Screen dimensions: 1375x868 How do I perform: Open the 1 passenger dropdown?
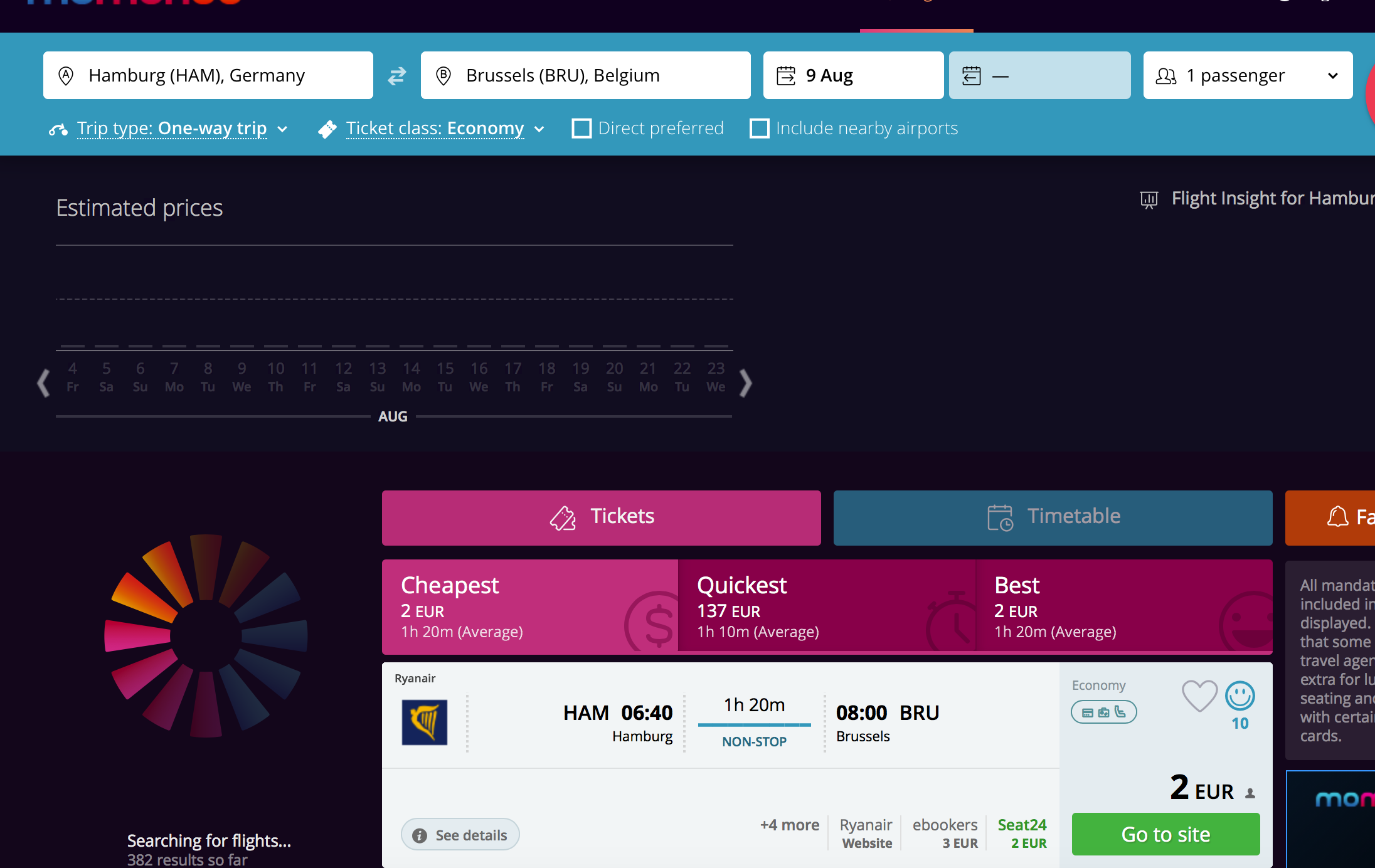pyautogui.click(x=1248, y=75)
